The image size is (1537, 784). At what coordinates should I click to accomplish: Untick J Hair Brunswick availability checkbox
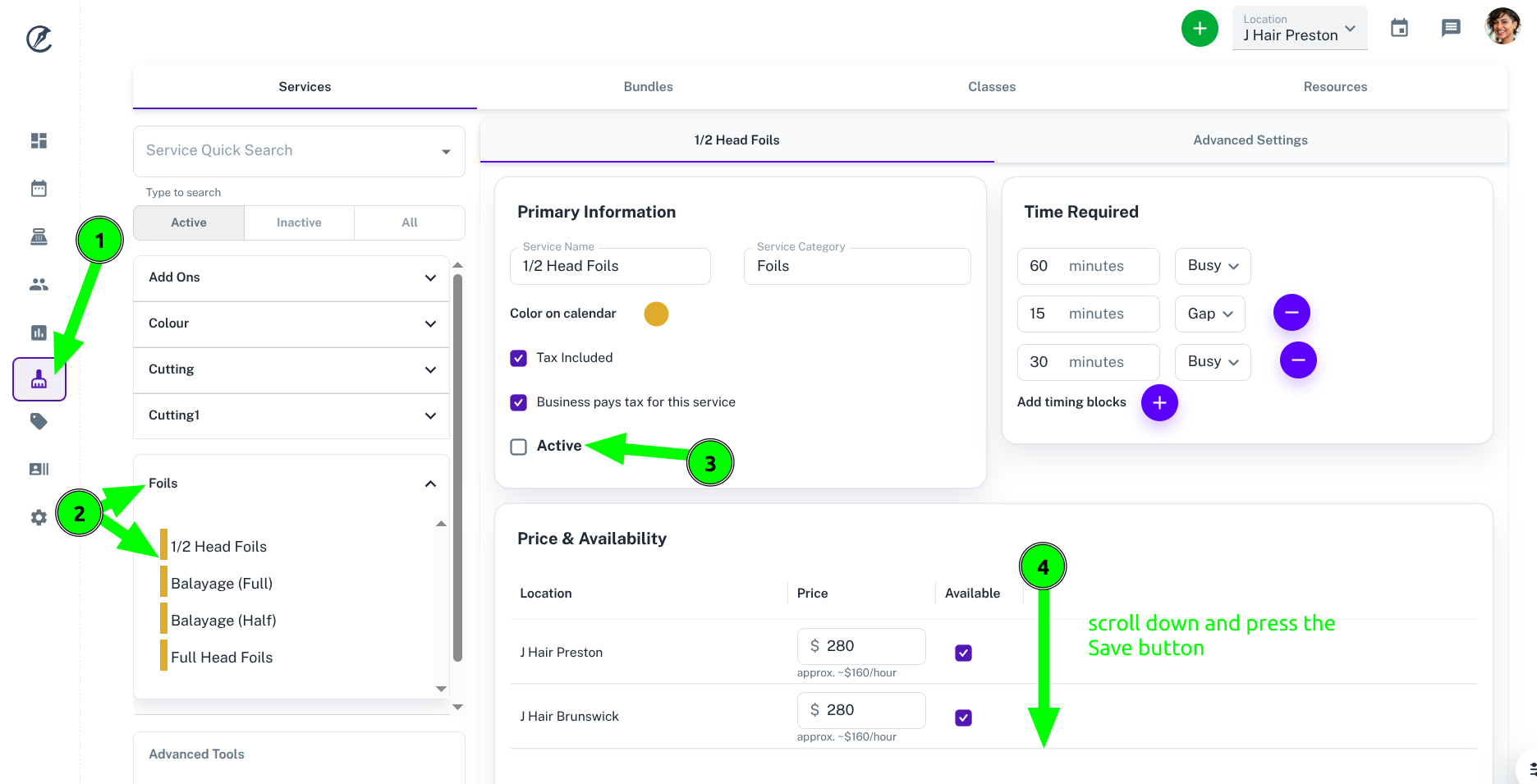(964, 718)
